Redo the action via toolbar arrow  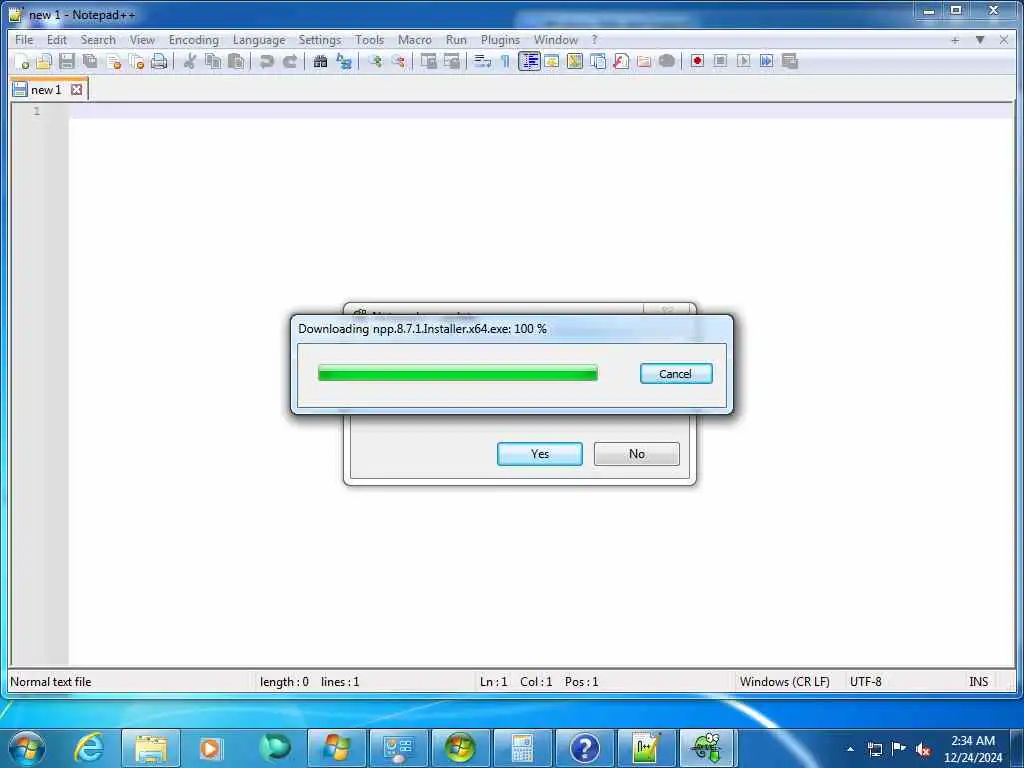click(290, 61)
